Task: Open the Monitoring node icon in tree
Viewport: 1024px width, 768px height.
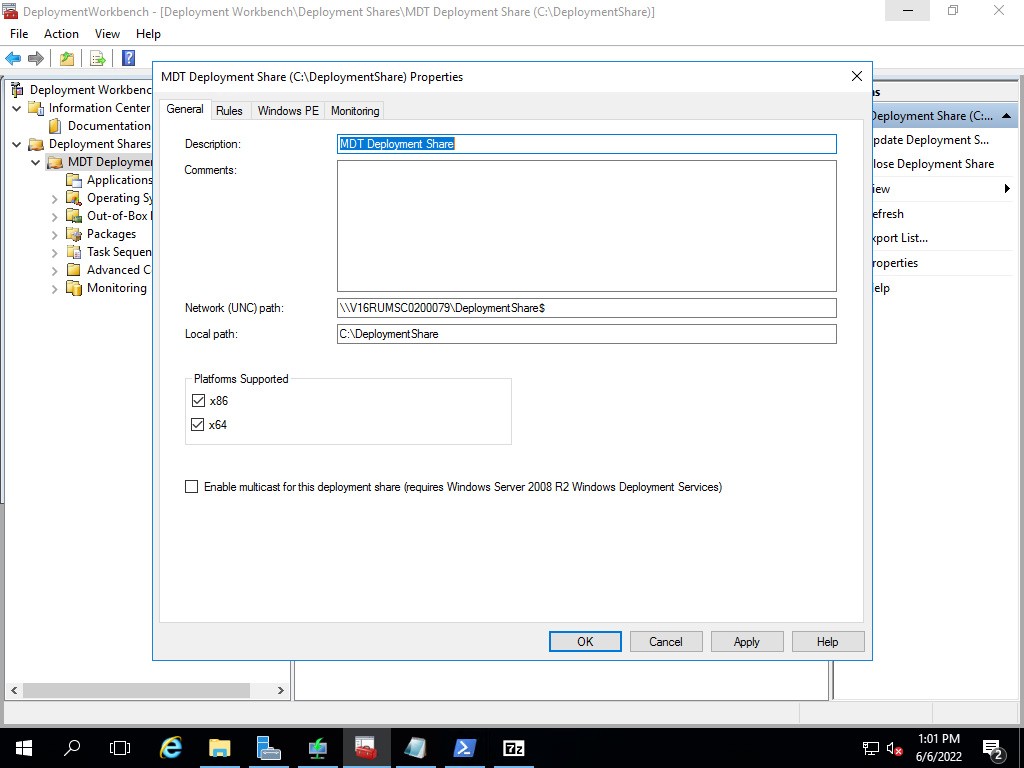Action: pos(74,288)
